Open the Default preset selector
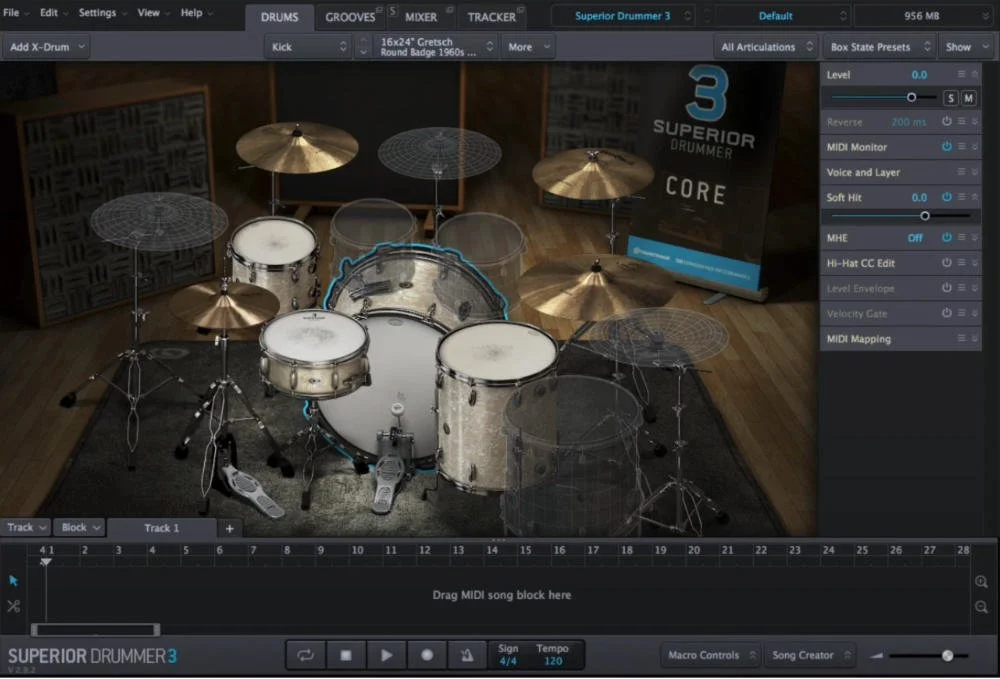This screenshot has width=1000, height=679. pos(783,16)
